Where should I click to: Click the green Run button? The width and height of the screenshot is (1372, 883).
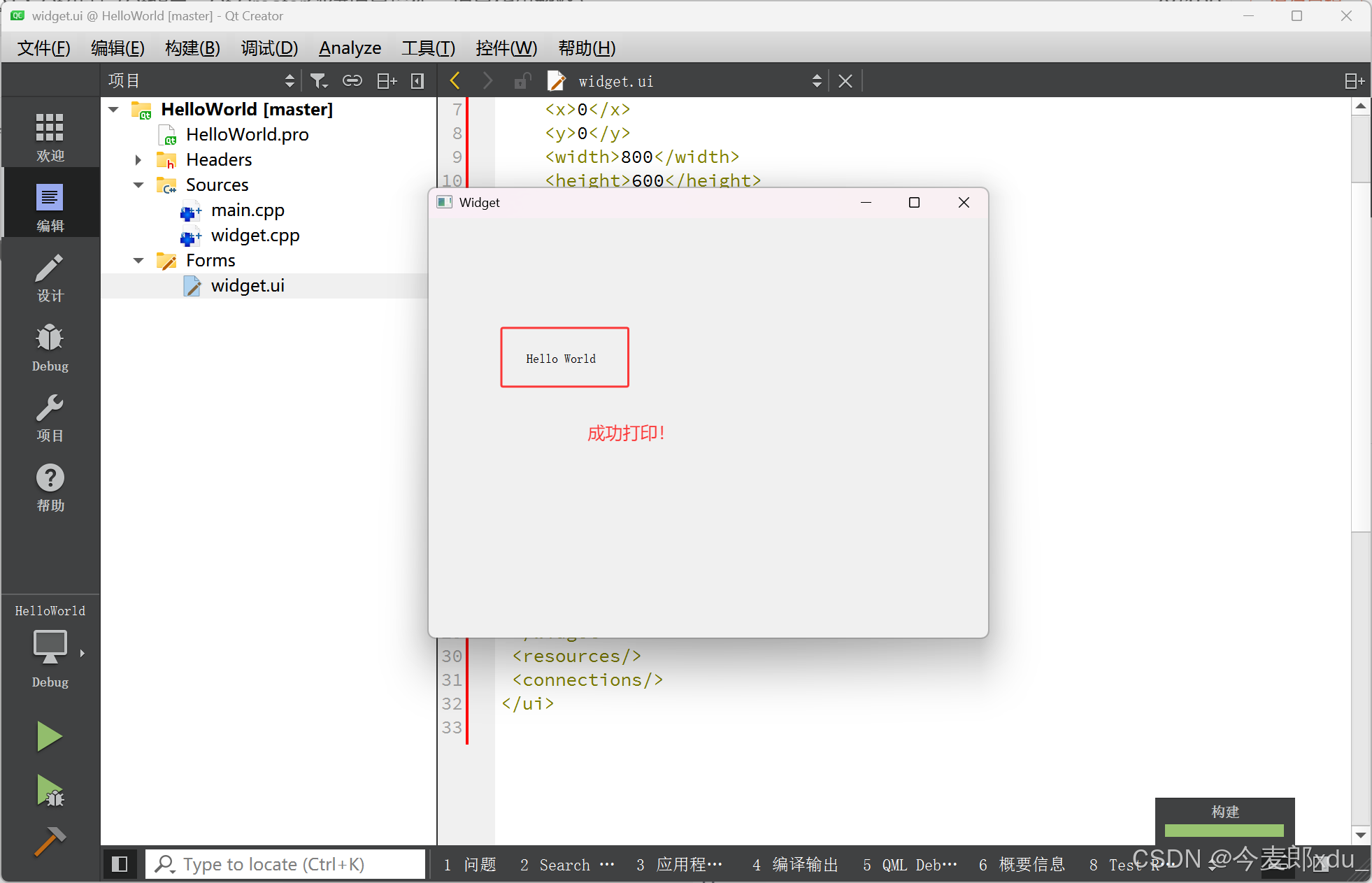coord(50,736)
